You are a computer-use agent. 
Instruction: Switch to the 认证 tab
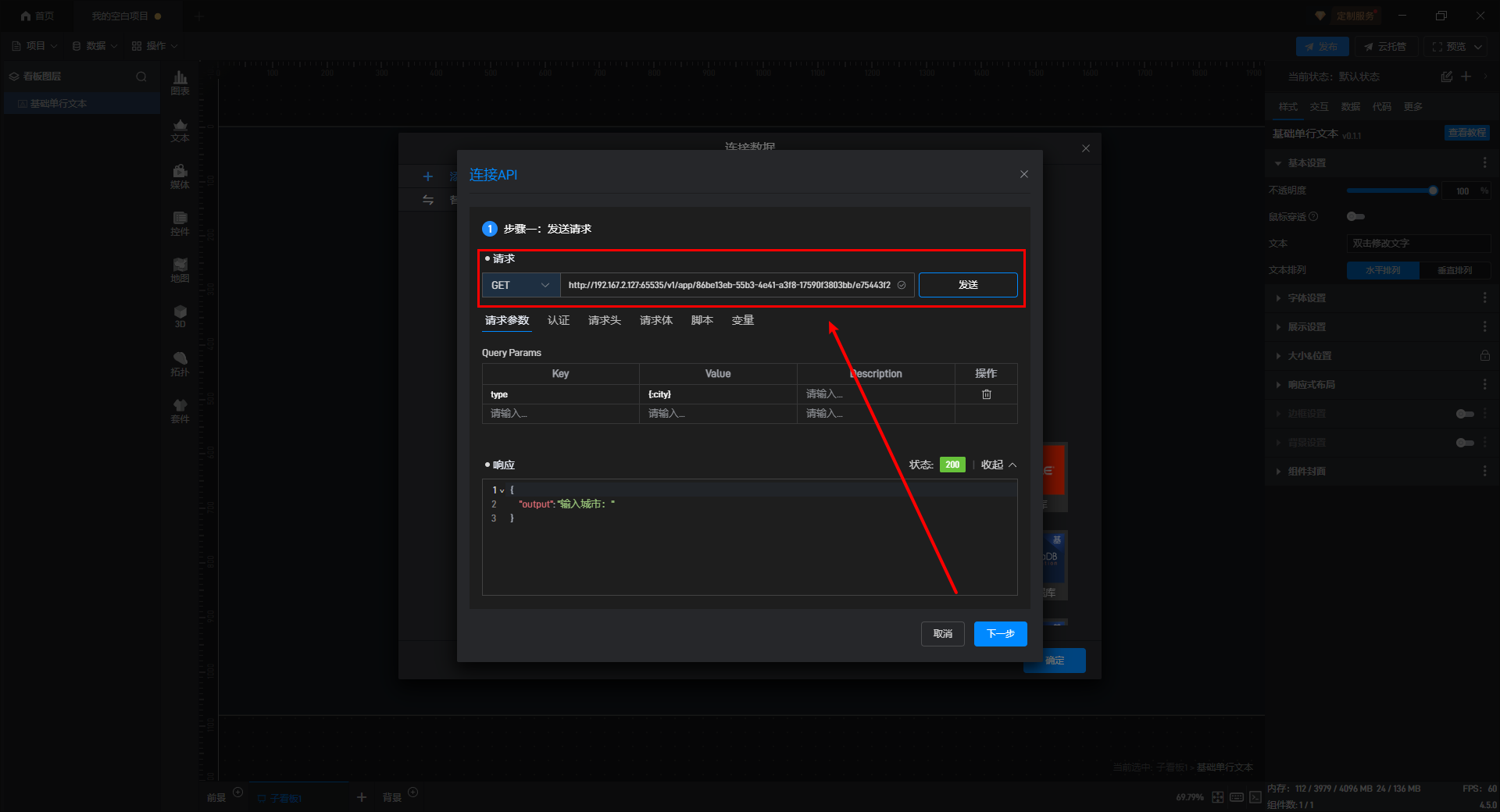click(558, 320)
